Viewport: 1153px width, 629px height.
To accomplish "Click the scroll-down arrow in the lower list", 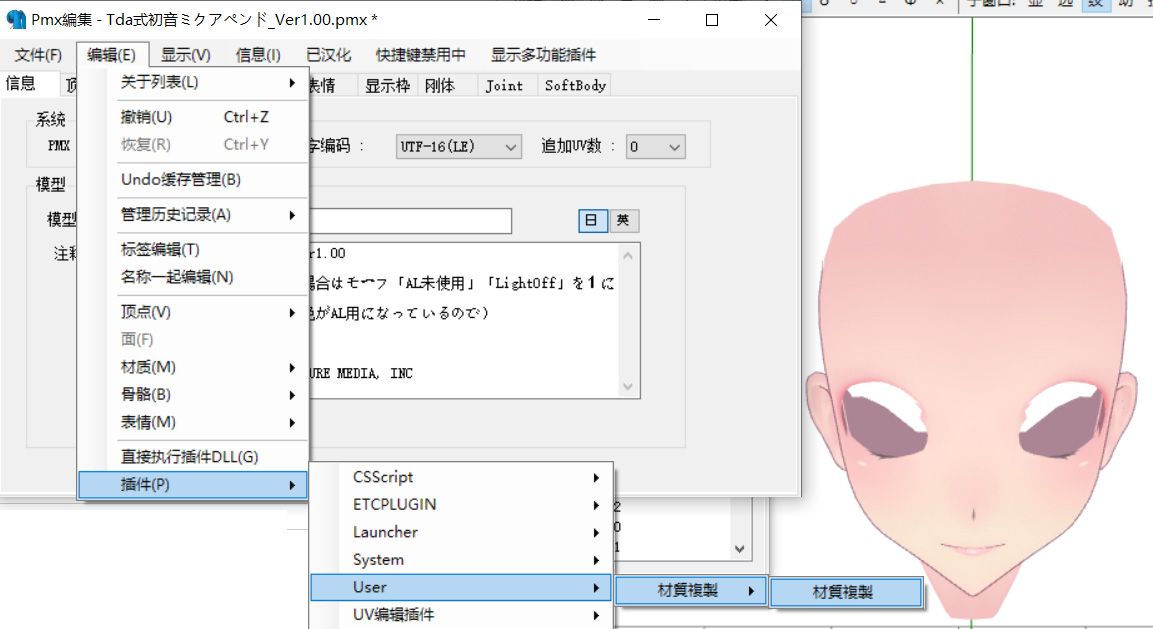I will pos(740,549).
